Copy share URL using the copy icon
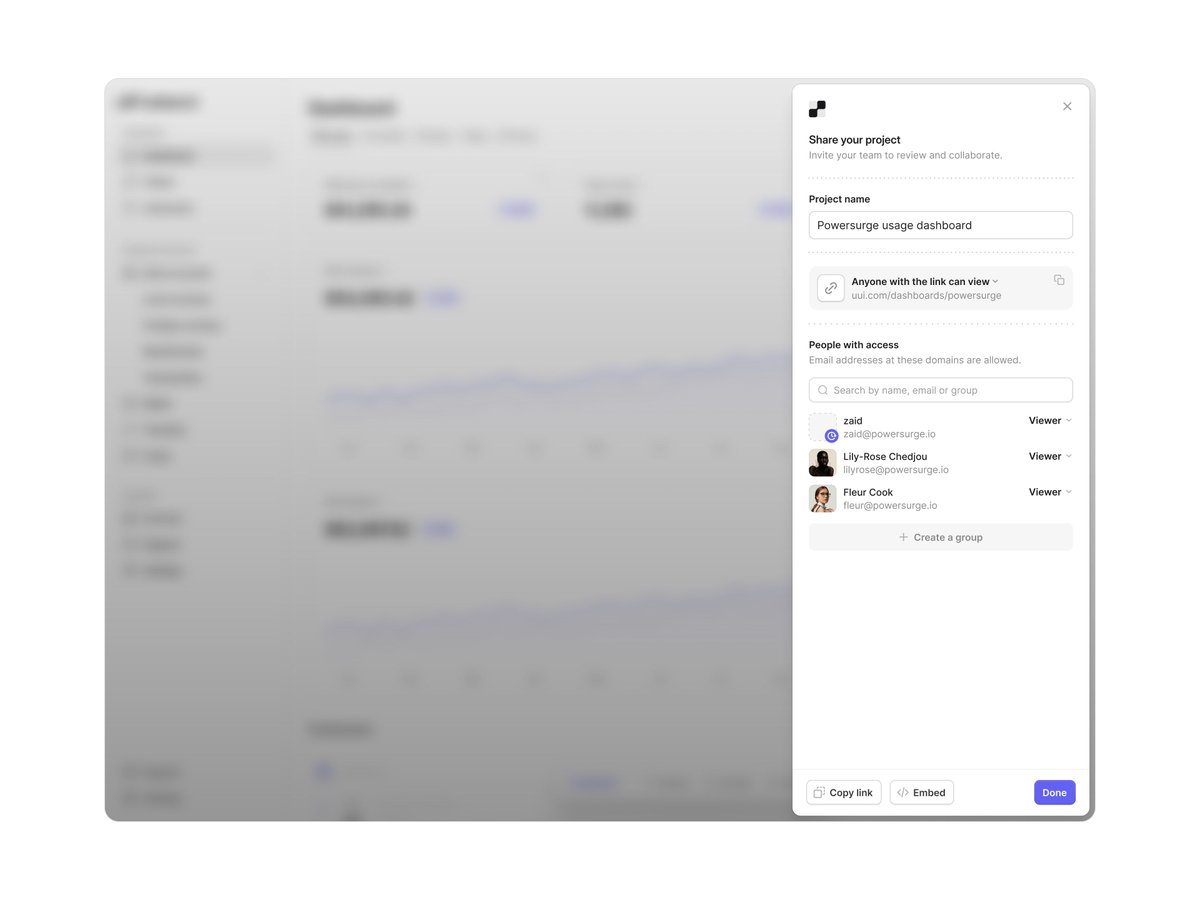Viewport: 1200px width, 900px height. pos(1059,280)
